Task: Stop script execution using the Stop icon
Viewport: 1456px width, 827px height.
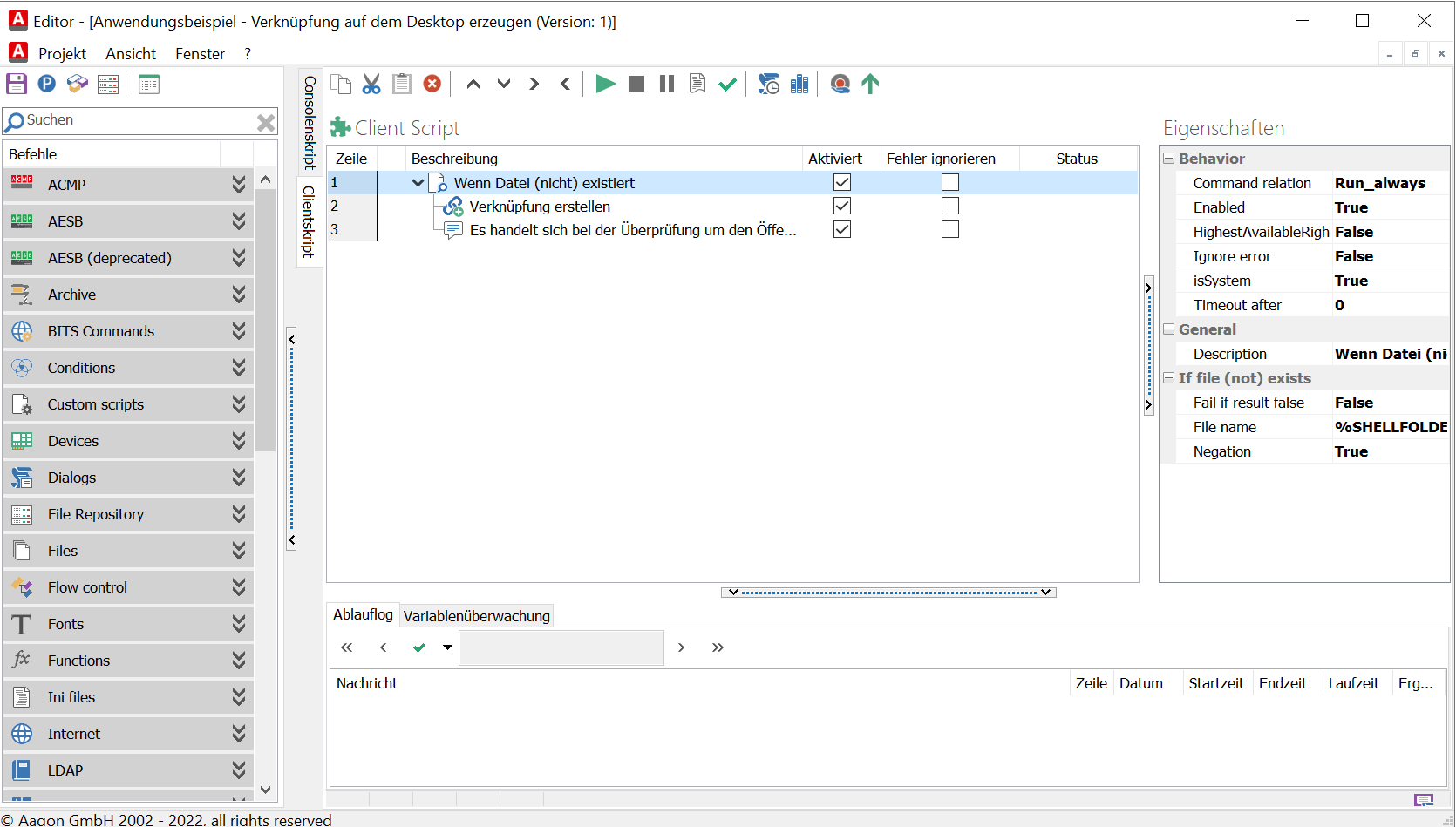Action: pyautogui.click(x=636, y=84)
